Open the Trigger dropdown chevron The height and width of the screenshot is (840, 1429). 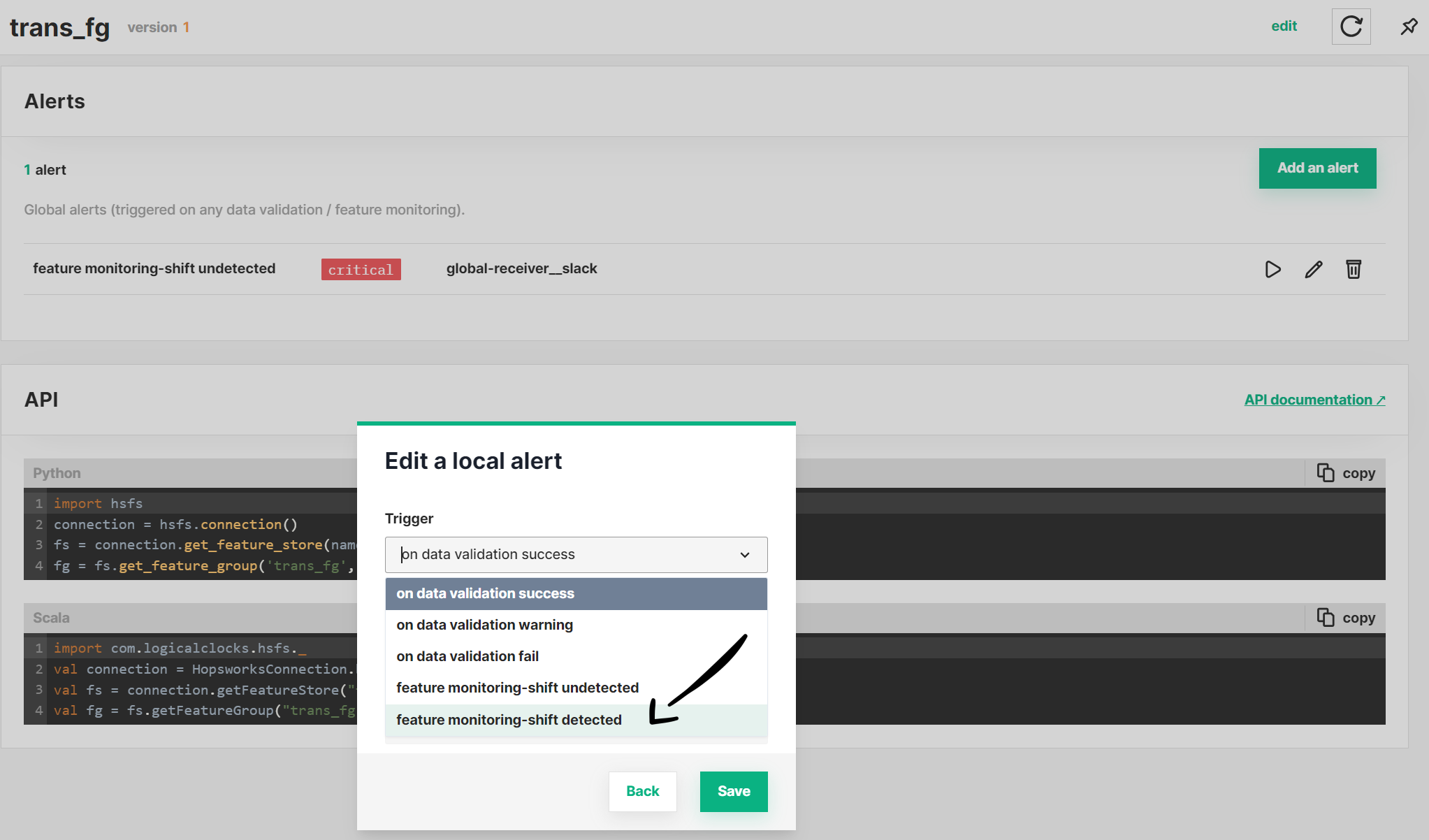tap(744, 554)
